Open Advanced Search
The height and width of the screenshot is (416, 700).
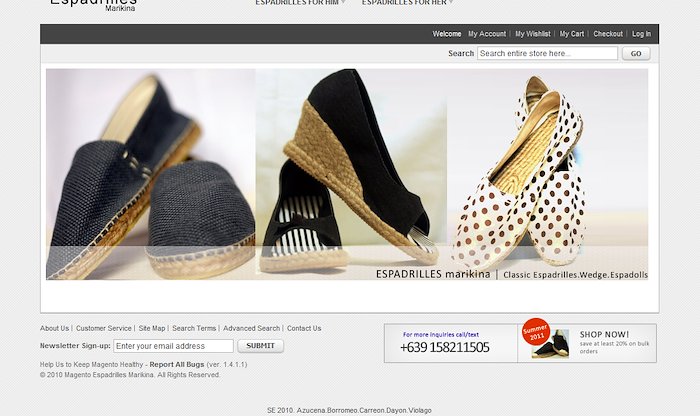[x=251, y=328]
